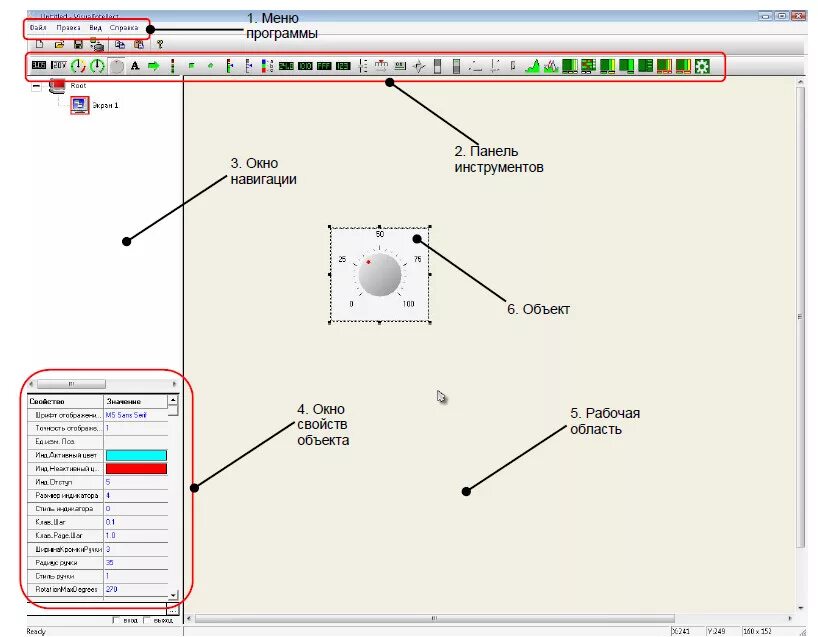Click properties table scroll down arrow
This screenshot has width=818, height=637.
point(173,594)
